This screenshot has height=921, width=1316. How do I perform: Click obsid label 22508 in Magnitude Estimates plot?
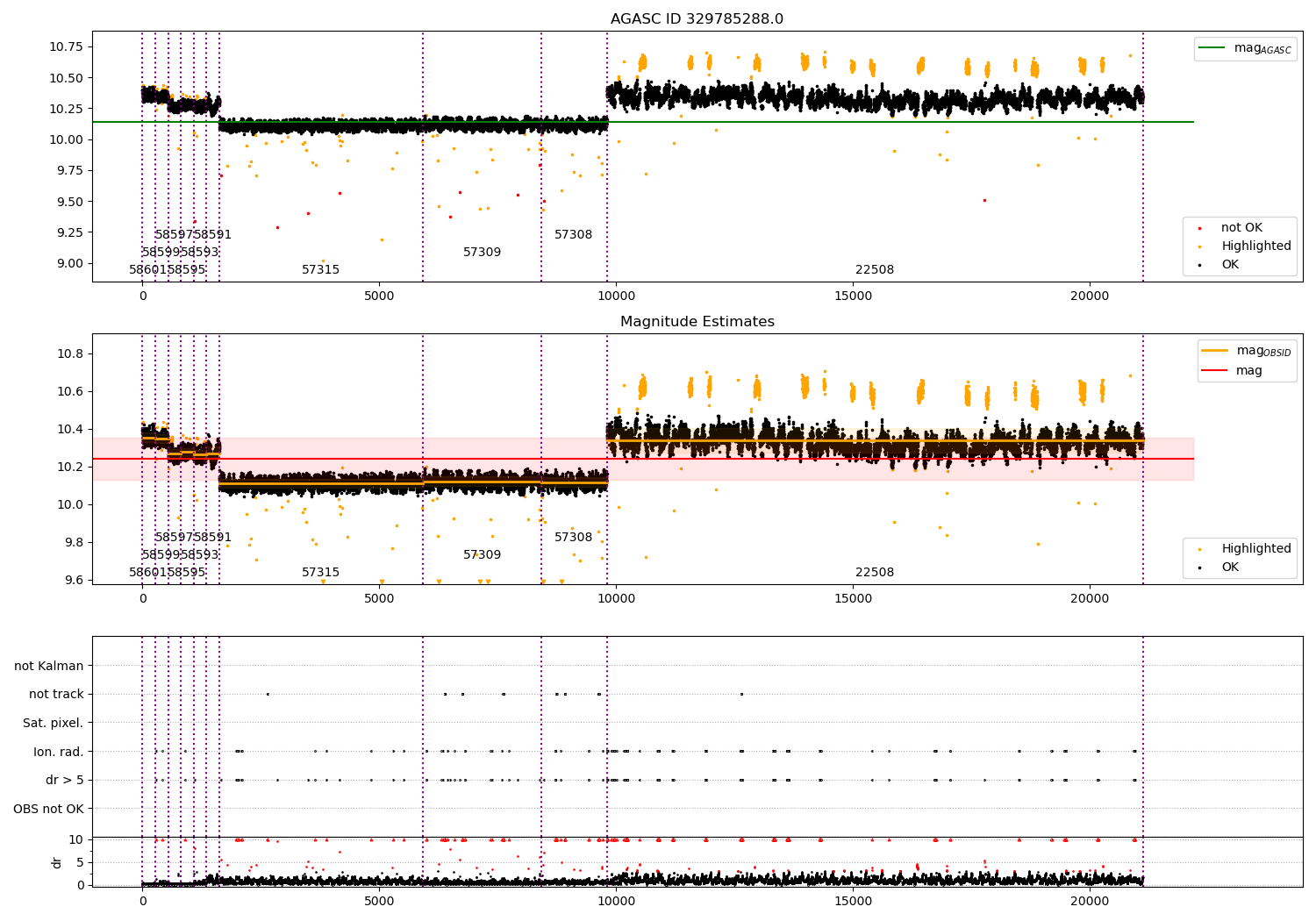(875, 573)
